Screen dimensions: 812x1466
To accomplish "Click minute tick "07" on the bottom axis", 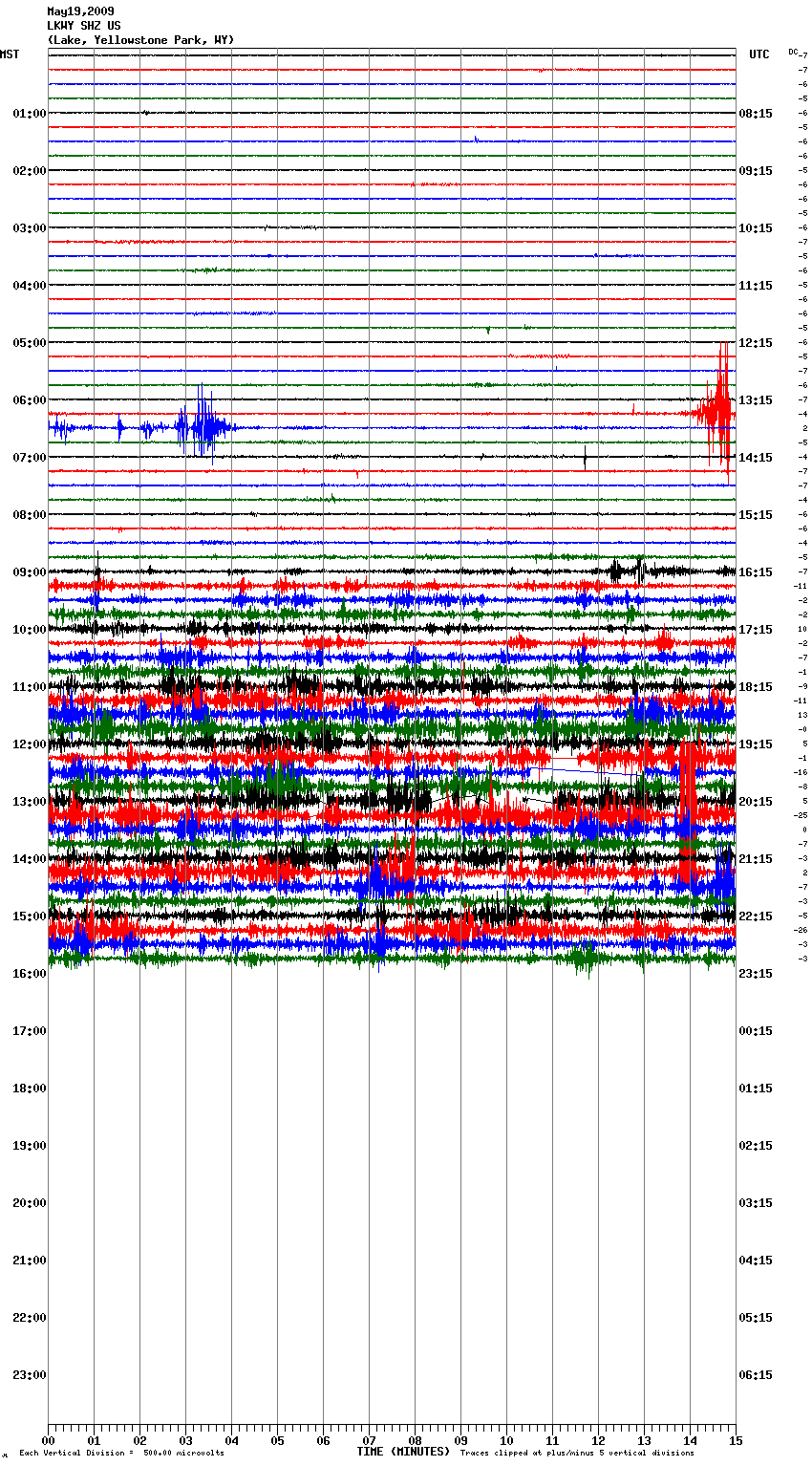I will tap(369, 1440).
